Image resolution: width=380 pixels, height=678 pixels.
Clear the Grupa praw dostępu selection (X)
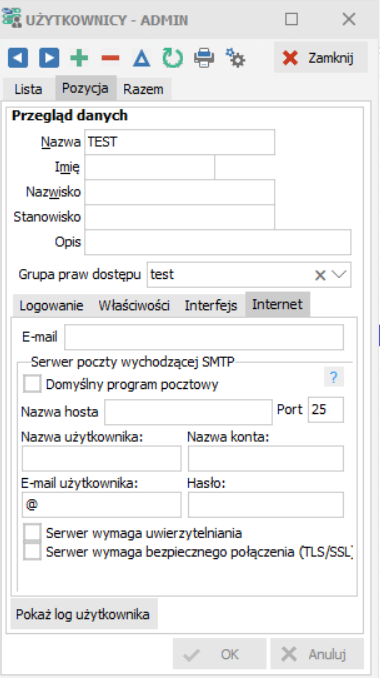(320, 275)
